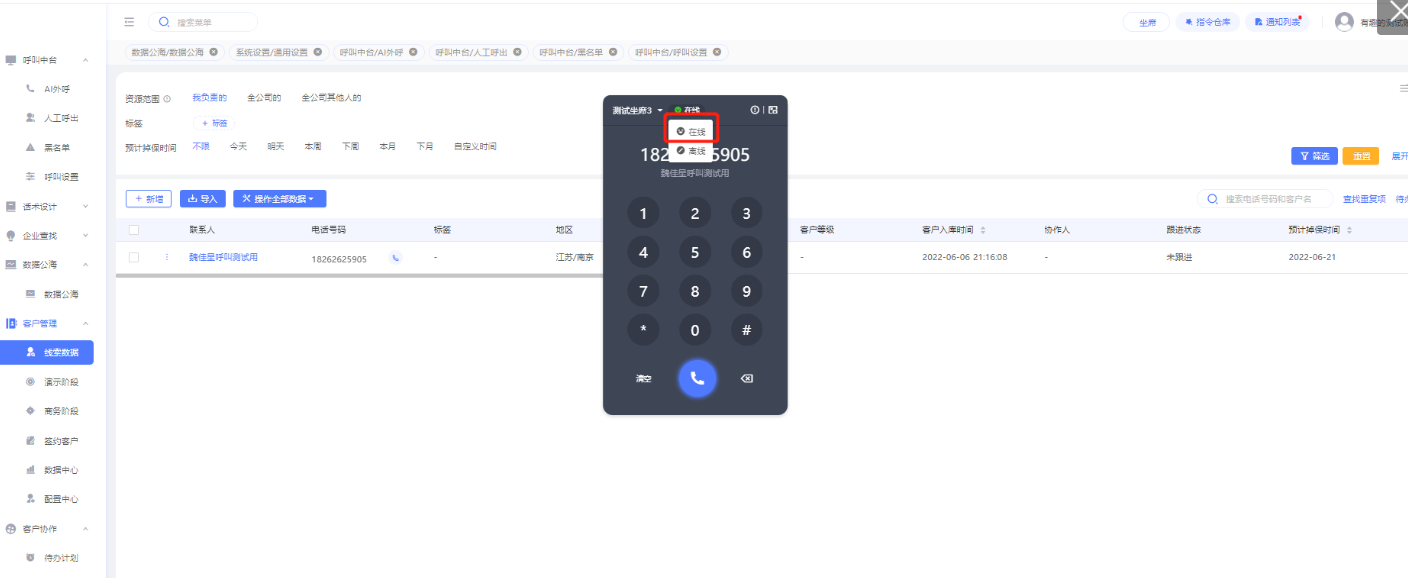Collapse the 客户管理 sidebar group
The width and height of the screenshot is (1408, 578).
pos(86,323)
